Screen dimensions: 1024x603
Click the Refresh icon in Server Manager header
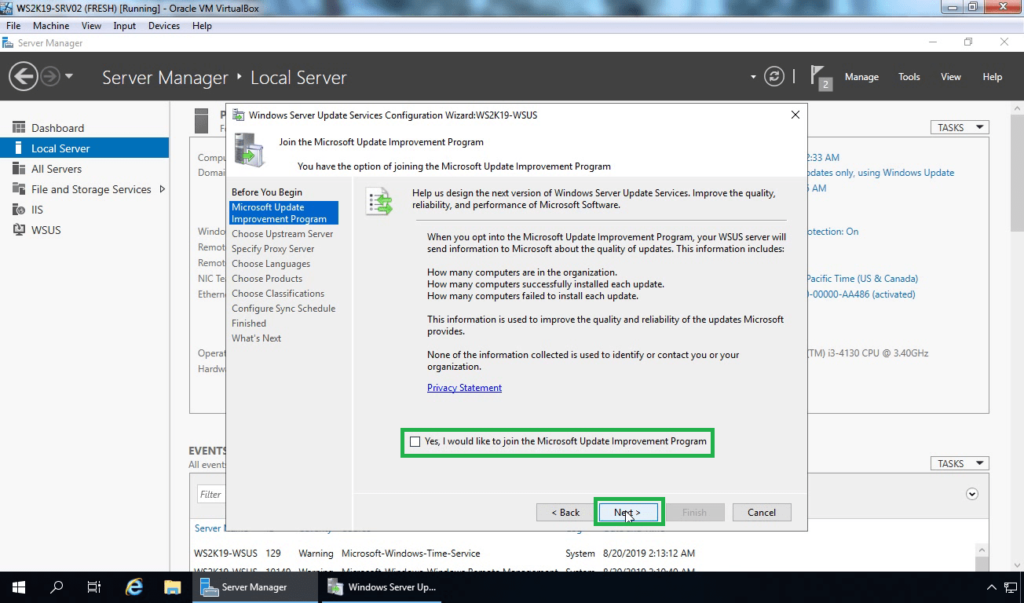tap(774, 76)
